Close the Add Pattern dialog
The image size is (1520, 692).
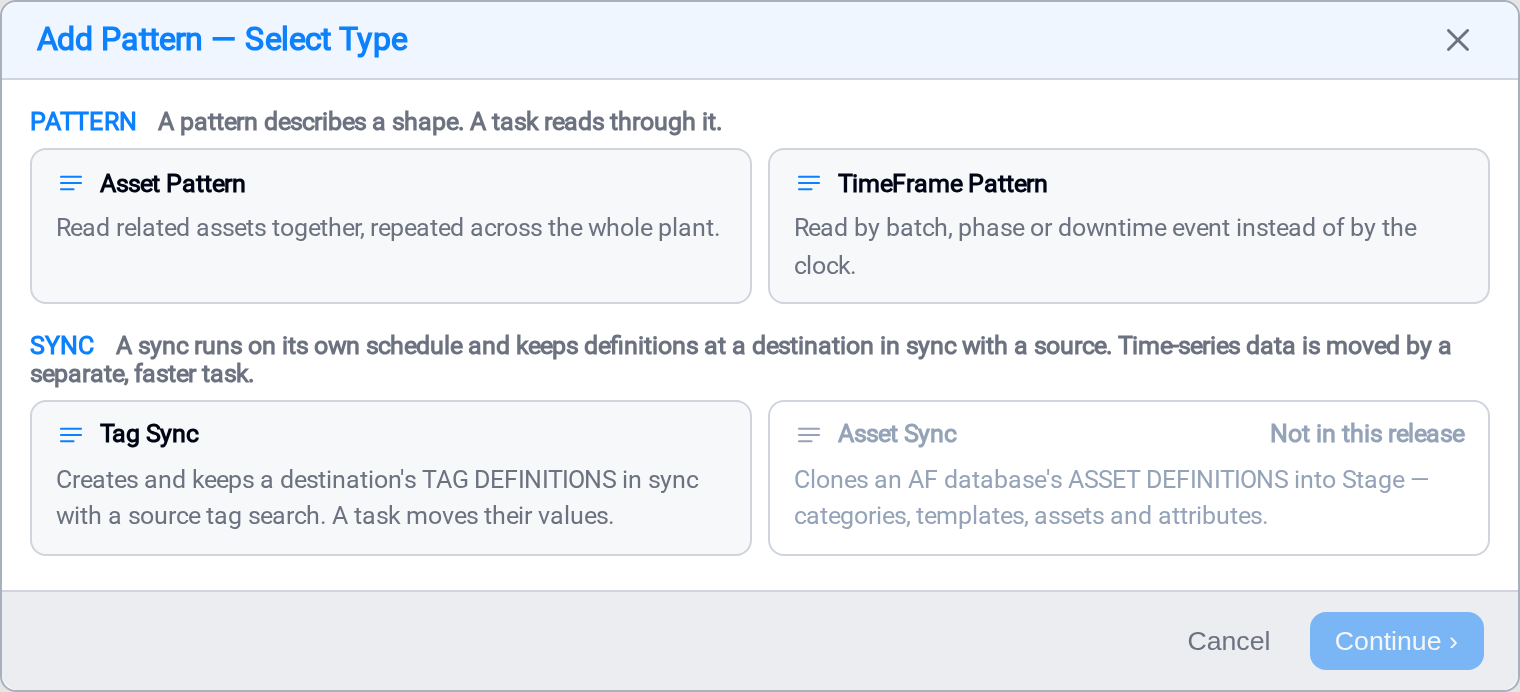coord(1458,40)
